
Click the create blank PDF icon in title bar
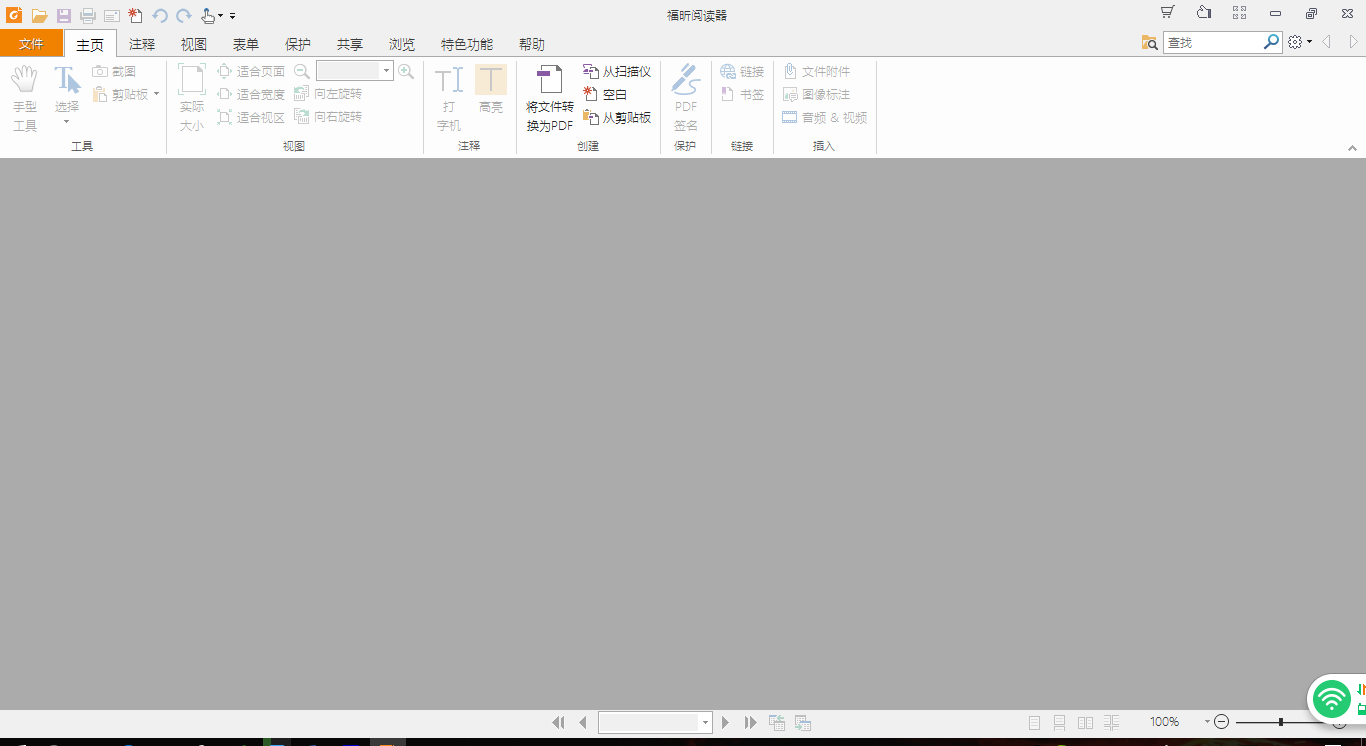pyautogui.click(x=135, y=15)
